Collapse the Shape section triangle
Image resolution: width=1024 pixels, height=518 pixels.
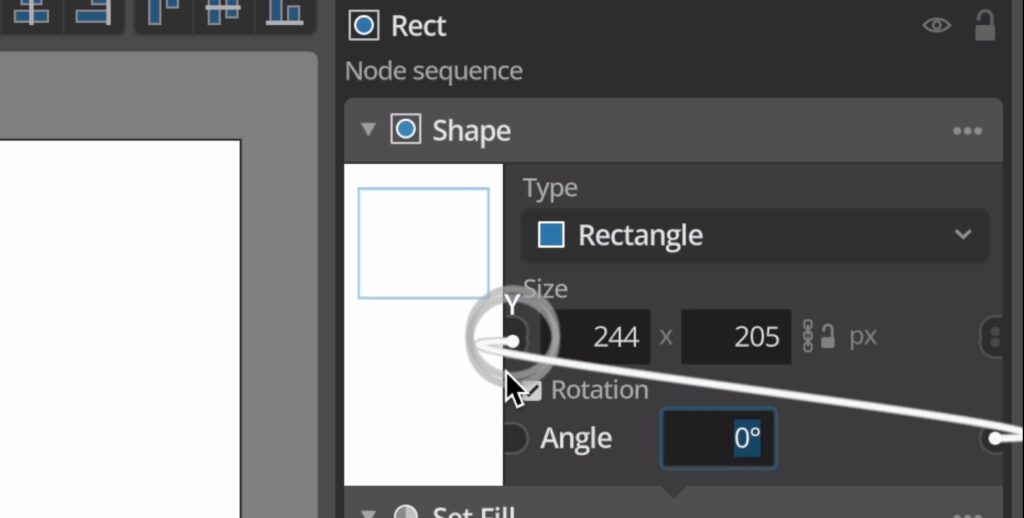pyautogui.click(x=368, y=130)
